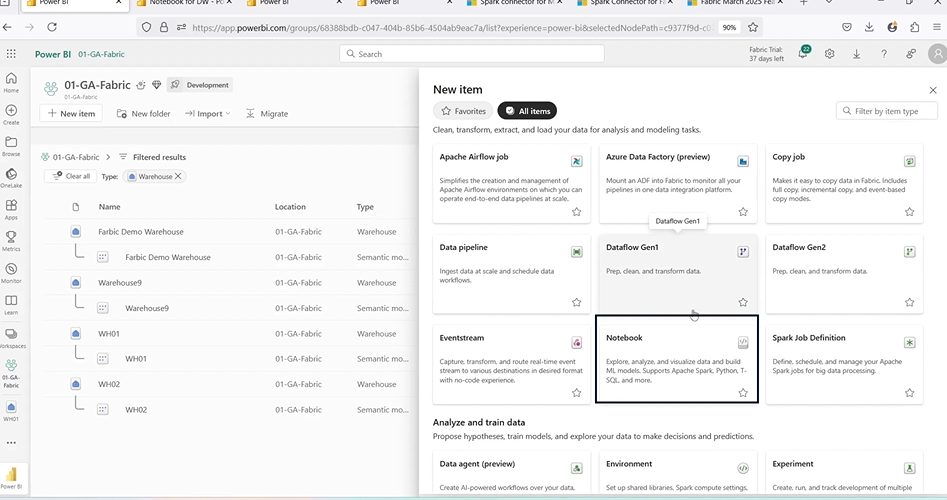The image size is (947, 500).
Task: Open the Filtered results filter menu
Action: coord(152,157)
